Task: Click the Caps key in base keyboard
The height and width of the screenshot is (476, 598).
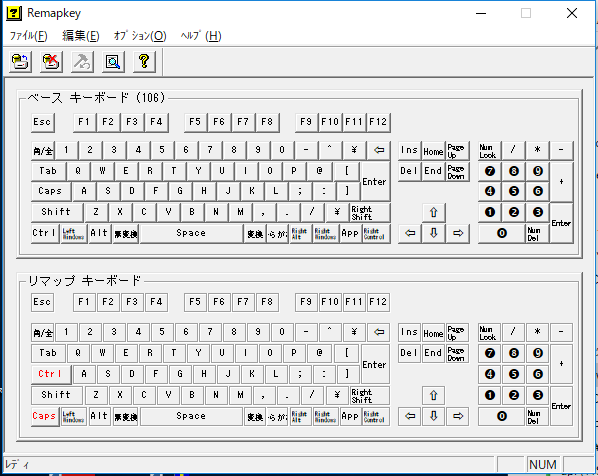Action: (x=51, y=191)
